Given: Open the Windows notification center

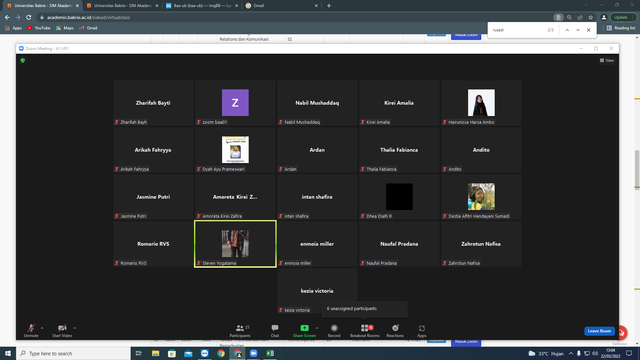Looking at the screenshot, I should tap(629, 353).
